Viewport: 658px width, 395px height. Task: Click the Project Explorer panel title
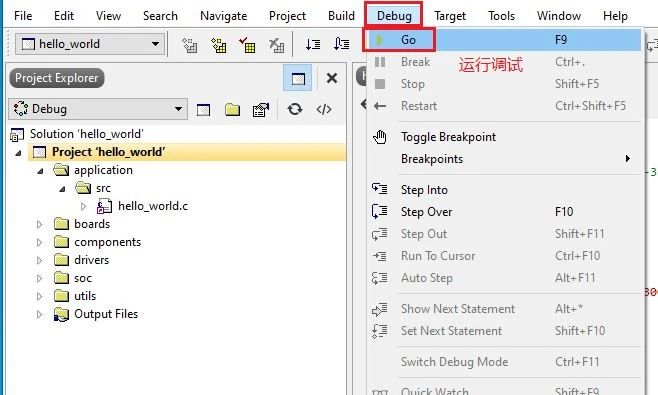[57, 78]
